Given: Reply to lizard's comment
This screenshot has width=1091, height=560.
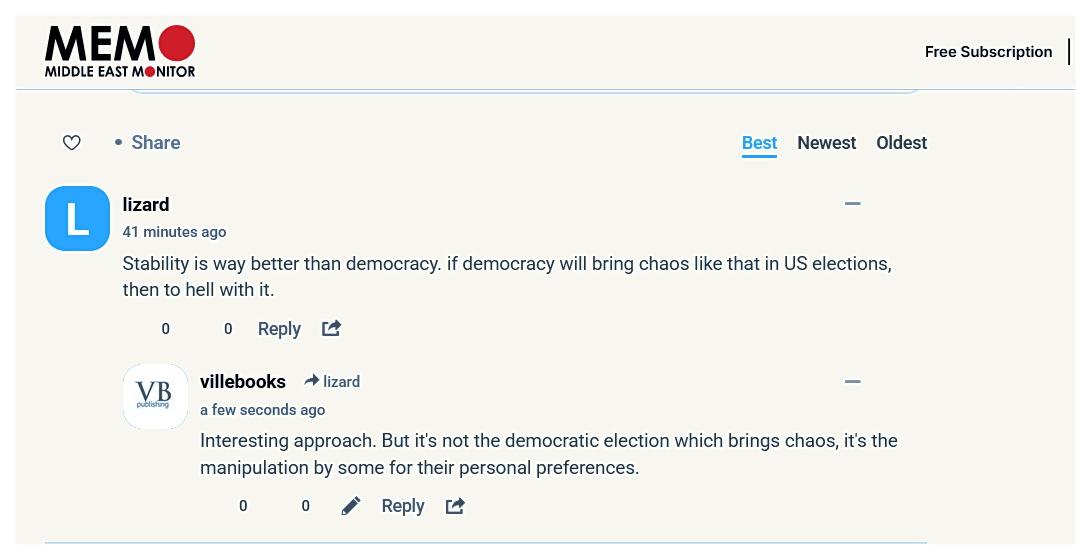Looking at the screenshot, I should tap(279, 329).
